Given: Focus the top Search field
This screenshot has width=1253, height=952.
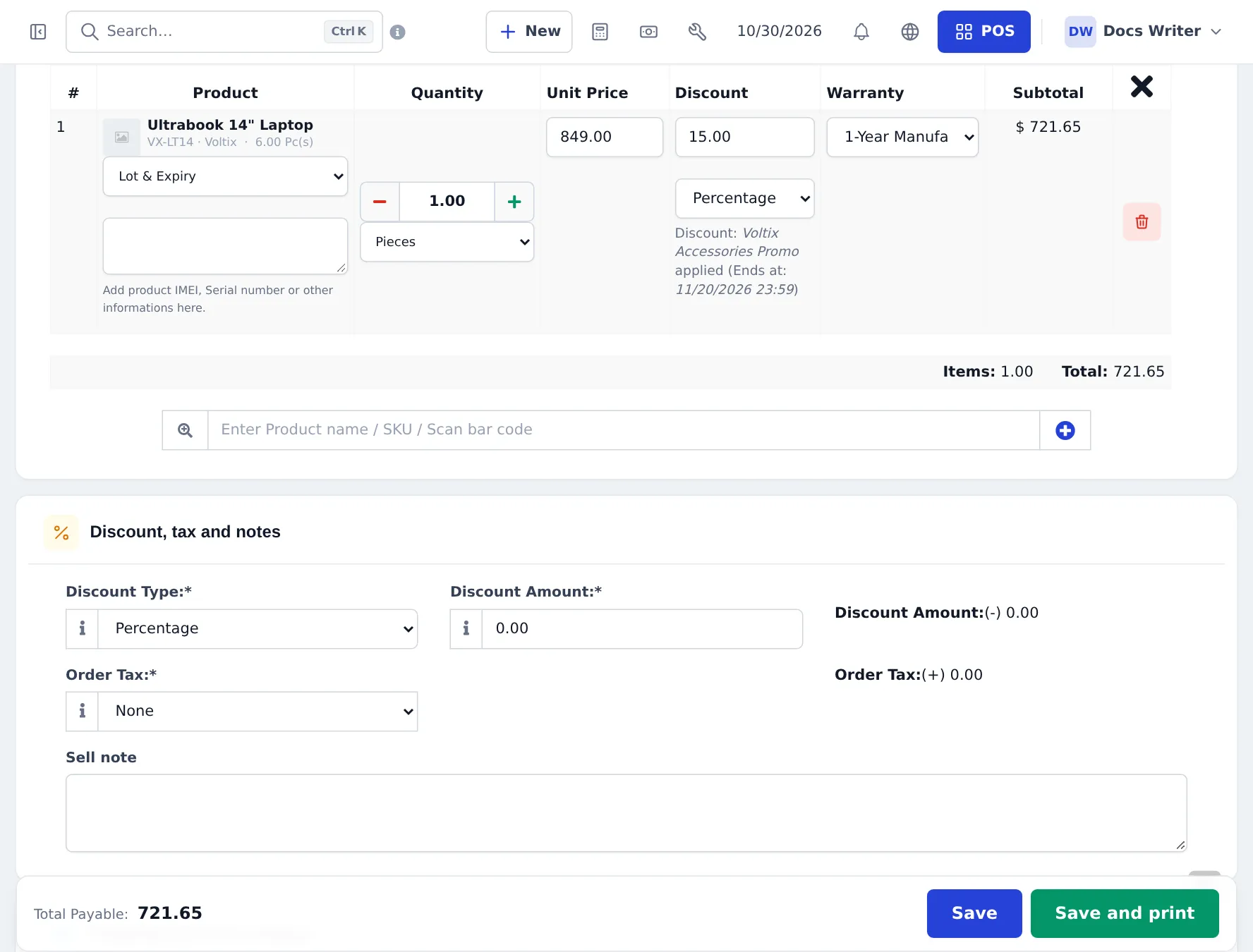Looking at the screenshot, I should click(x=224, y=32).
